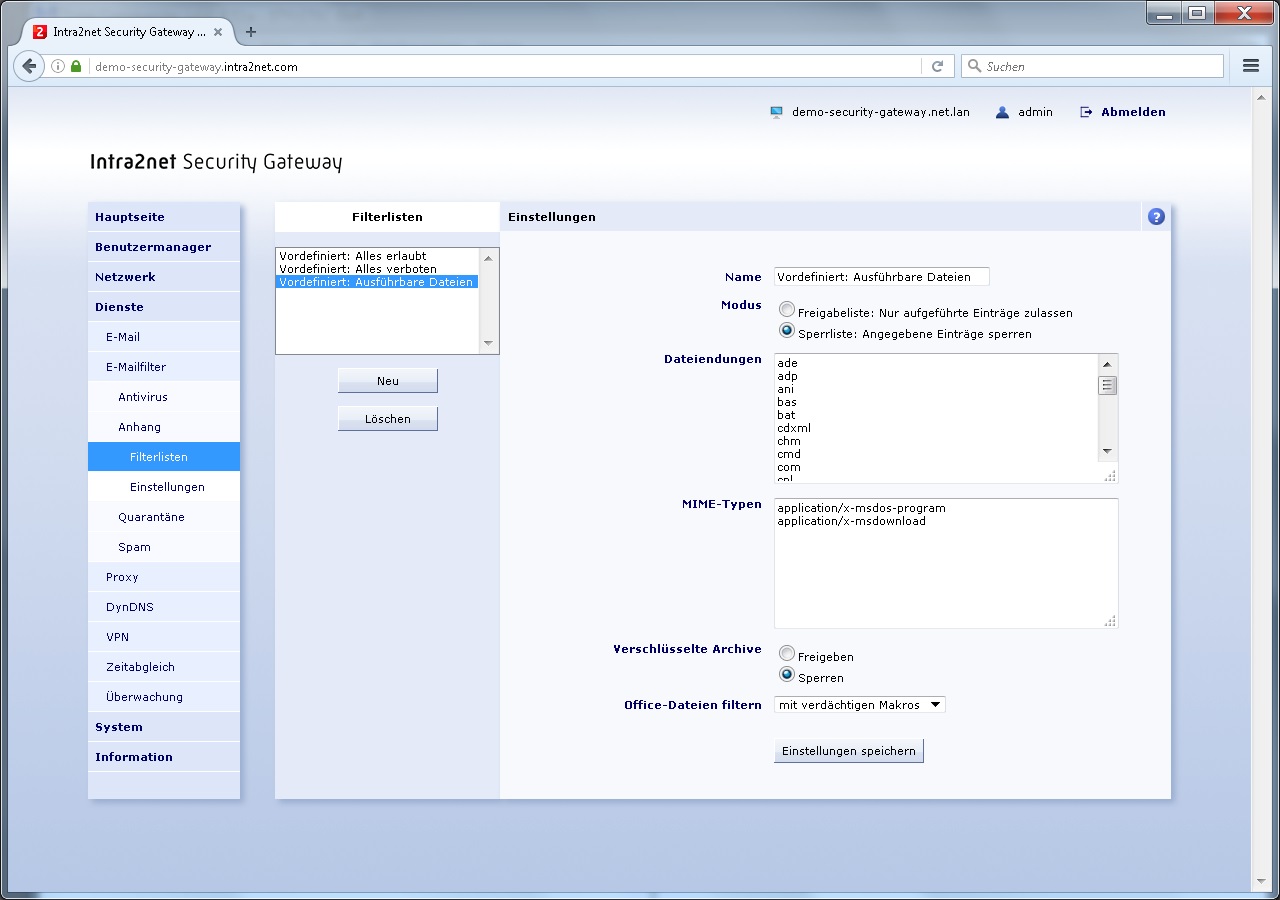The height and width of the screenshot is (900, 1280).
Task: Reload the page with the refresh icon
Action: [937, 66]
